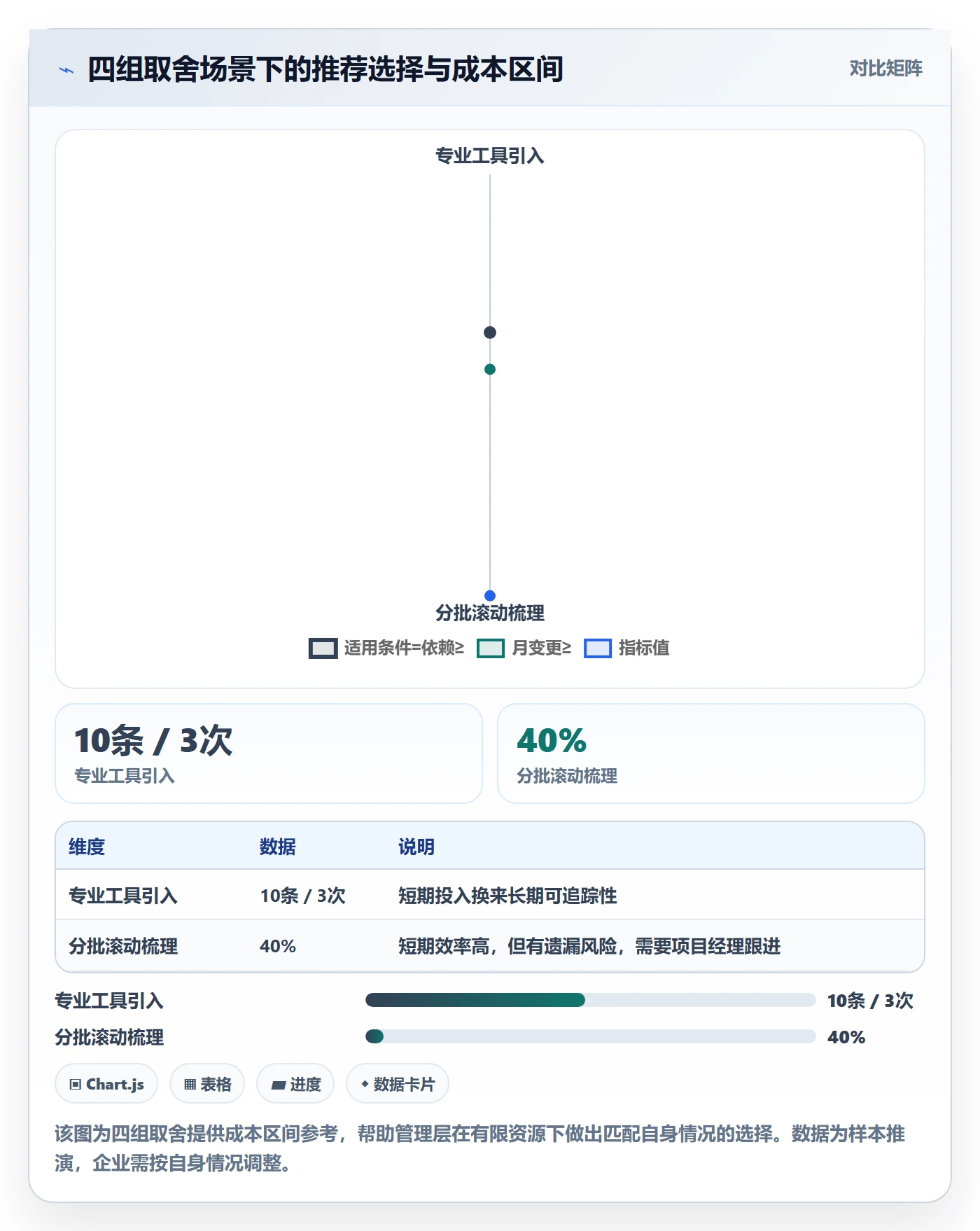Screen dimensions: 980x1231
Task: Click the 维度 column header
Action: [87, 847]
